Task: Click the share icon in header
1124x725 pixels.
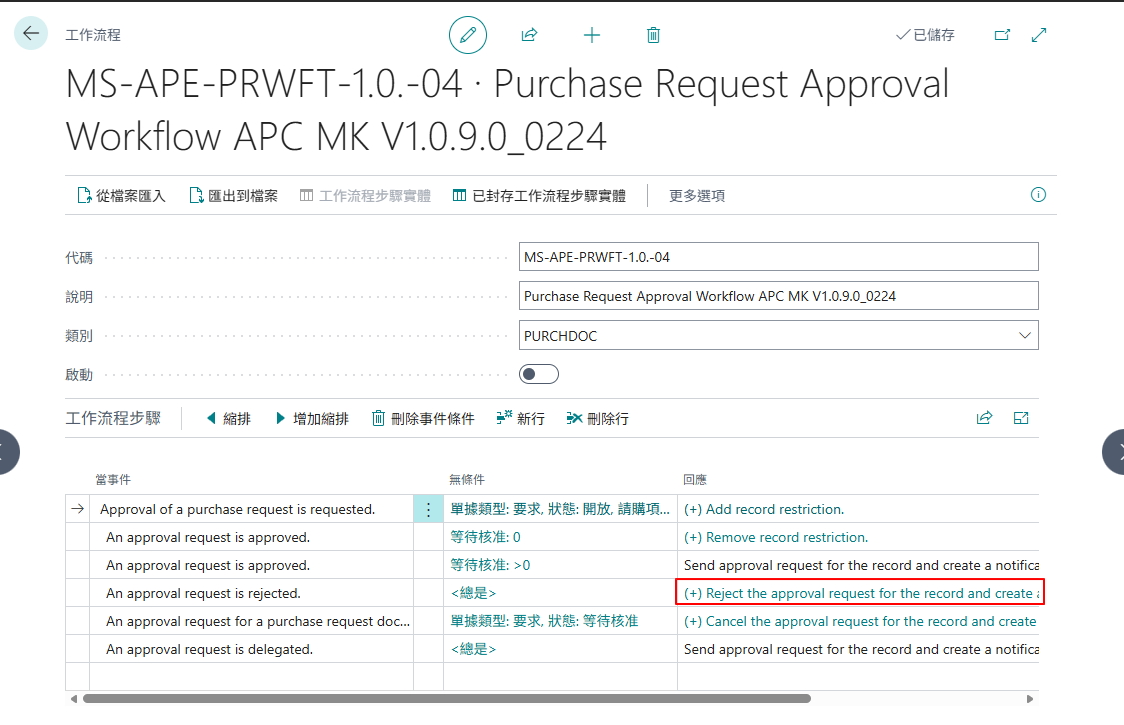Action: coord(529,34)
